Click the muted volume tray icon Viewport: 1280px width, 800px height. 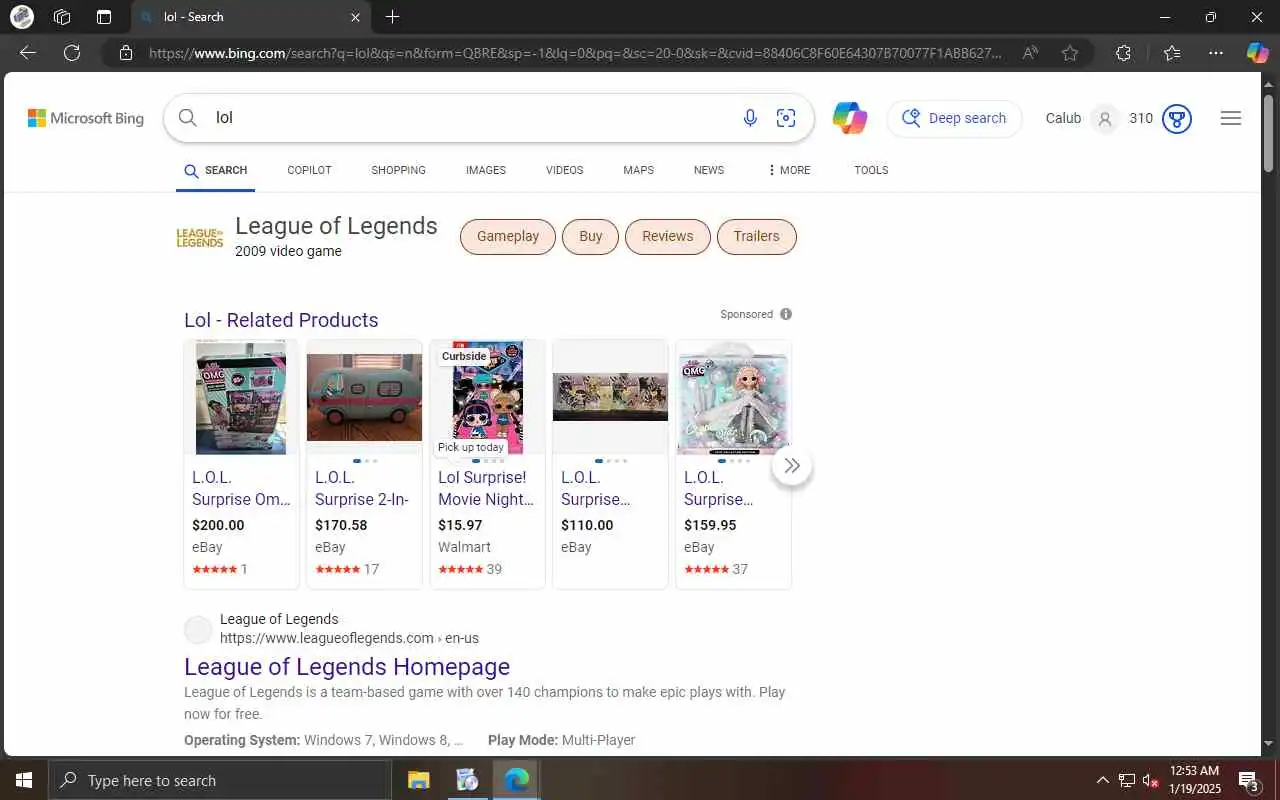click(1150, 780)
